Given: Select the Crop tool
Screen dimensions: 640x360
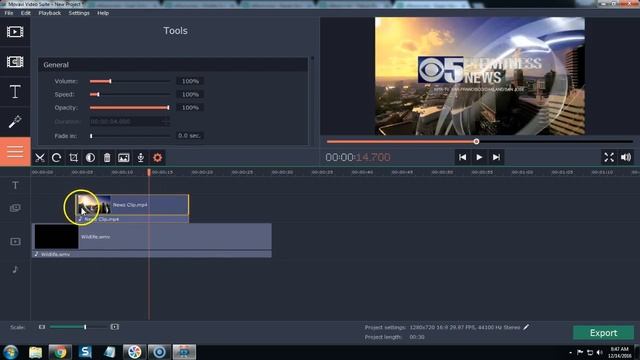Looking at the screenshot, I should pos(73,158).
